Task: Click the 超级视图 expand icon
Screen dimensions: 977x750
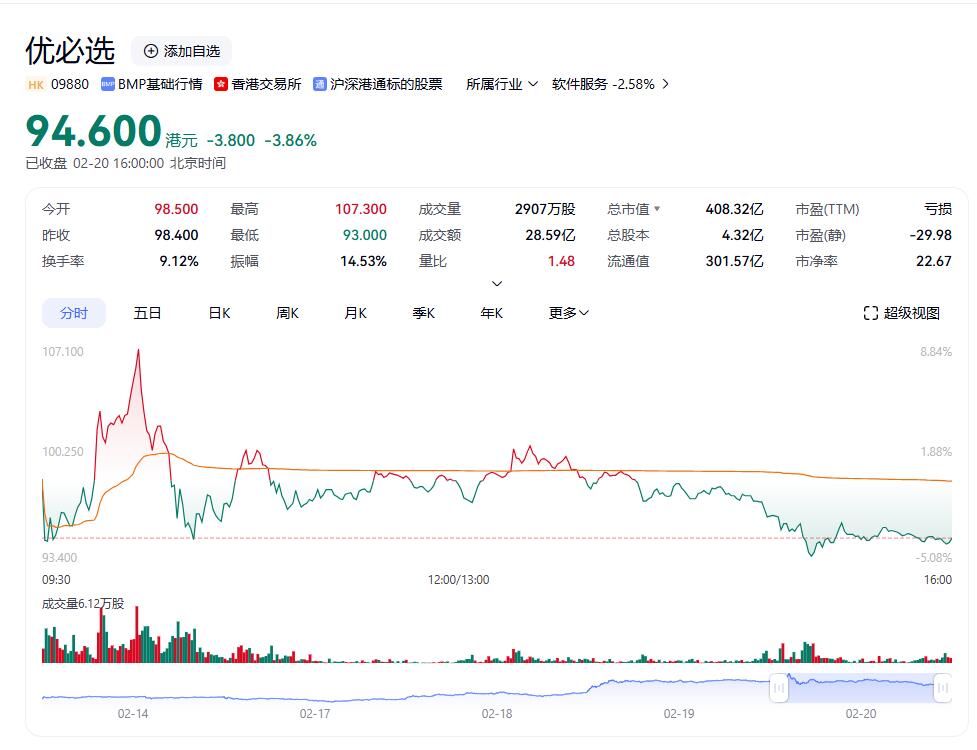Action: 870,313
